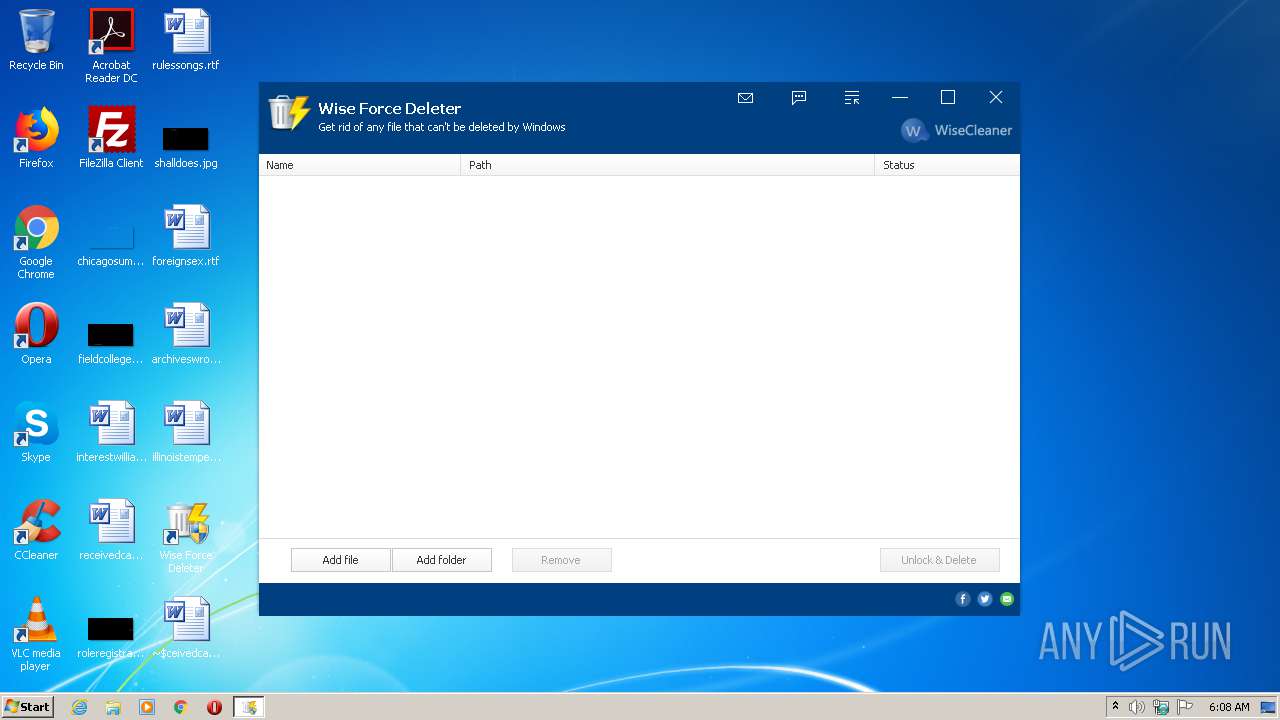Open the network tray icon
This screenshot has width=1280, height=720.
[x=1161, y=707]
